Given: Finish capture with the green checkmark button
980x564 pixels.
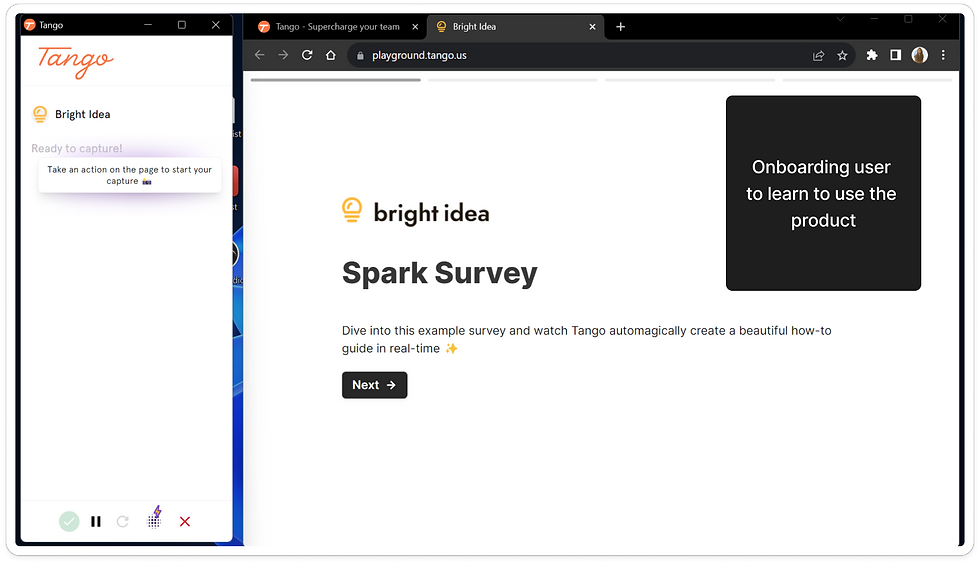Looking at the screenshot, I should [69, 521].
